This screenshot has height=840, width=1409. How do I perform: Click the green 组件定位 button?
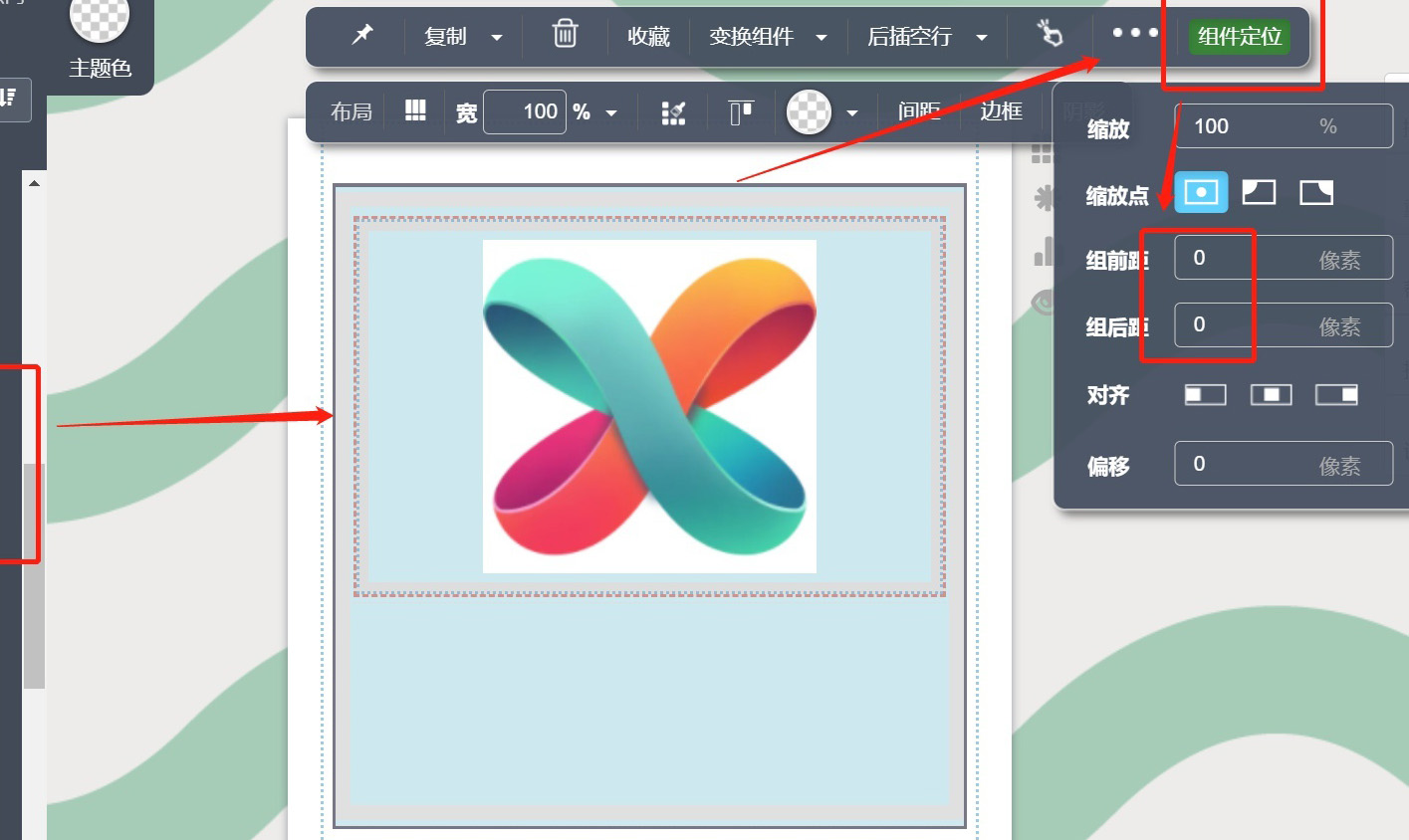coord(1239,37)
